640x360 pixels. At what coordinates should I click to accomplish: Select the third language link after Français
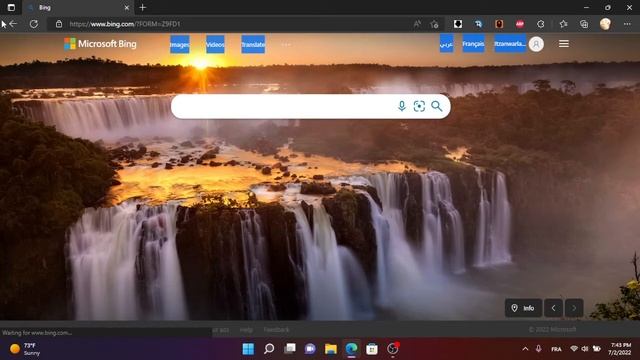point(510,44)
